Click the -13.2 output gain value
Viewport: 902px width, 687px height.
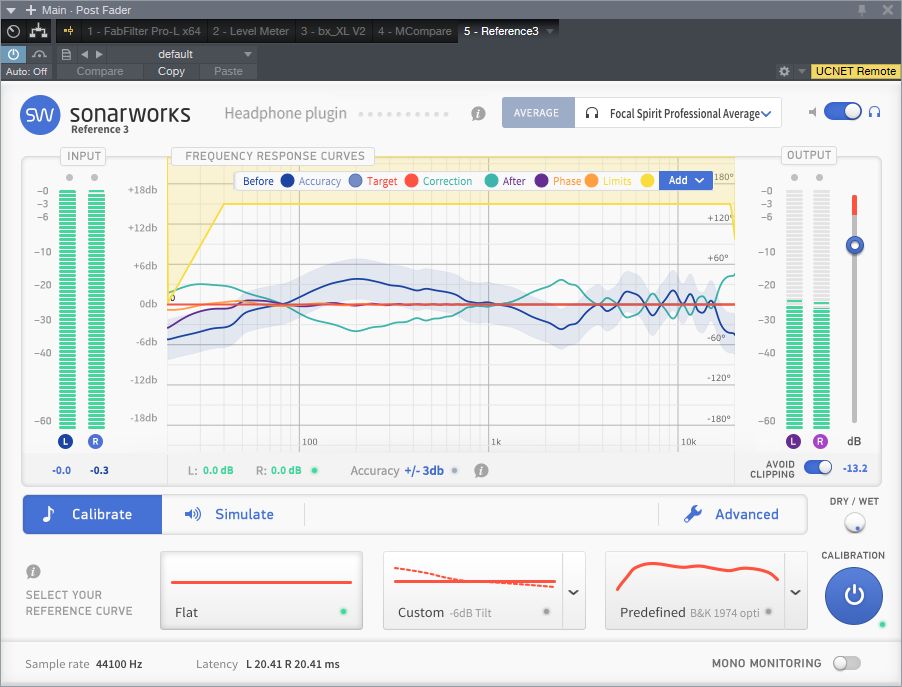pyautogui.click(x=855, y=468)
